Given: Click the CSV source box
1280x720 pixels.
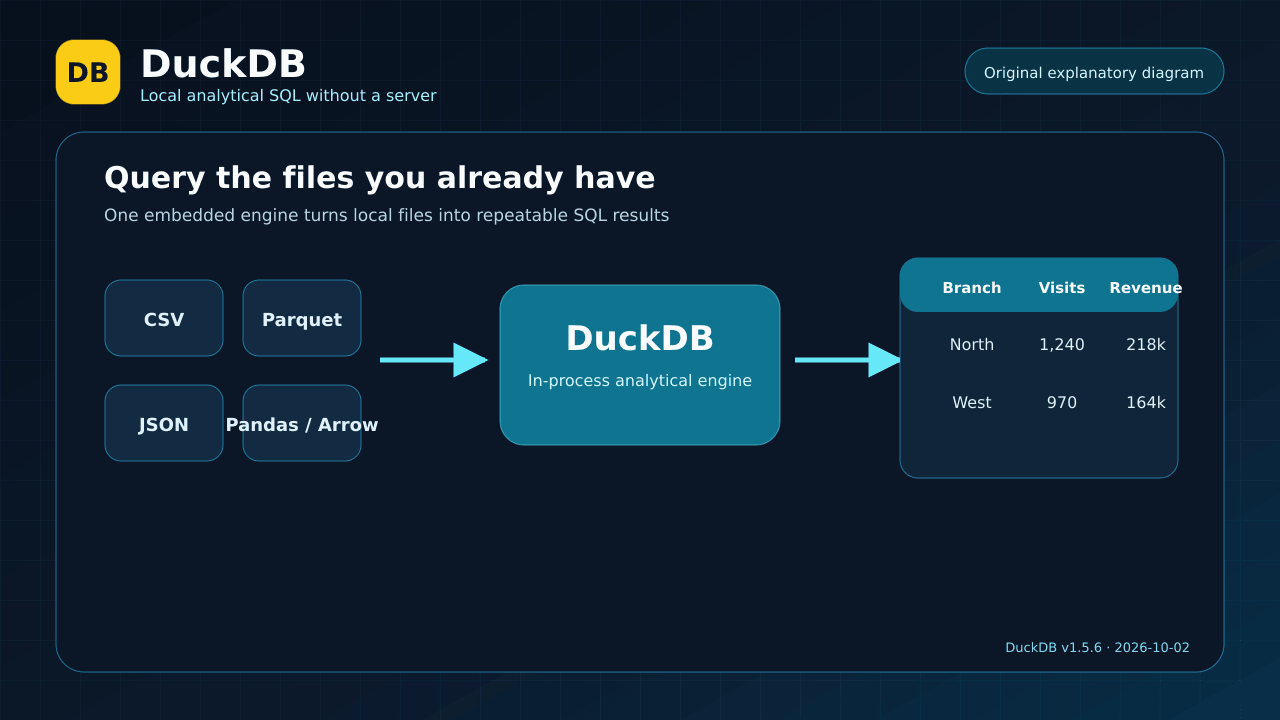Looking at the screenshot, I should coord(164,319).
